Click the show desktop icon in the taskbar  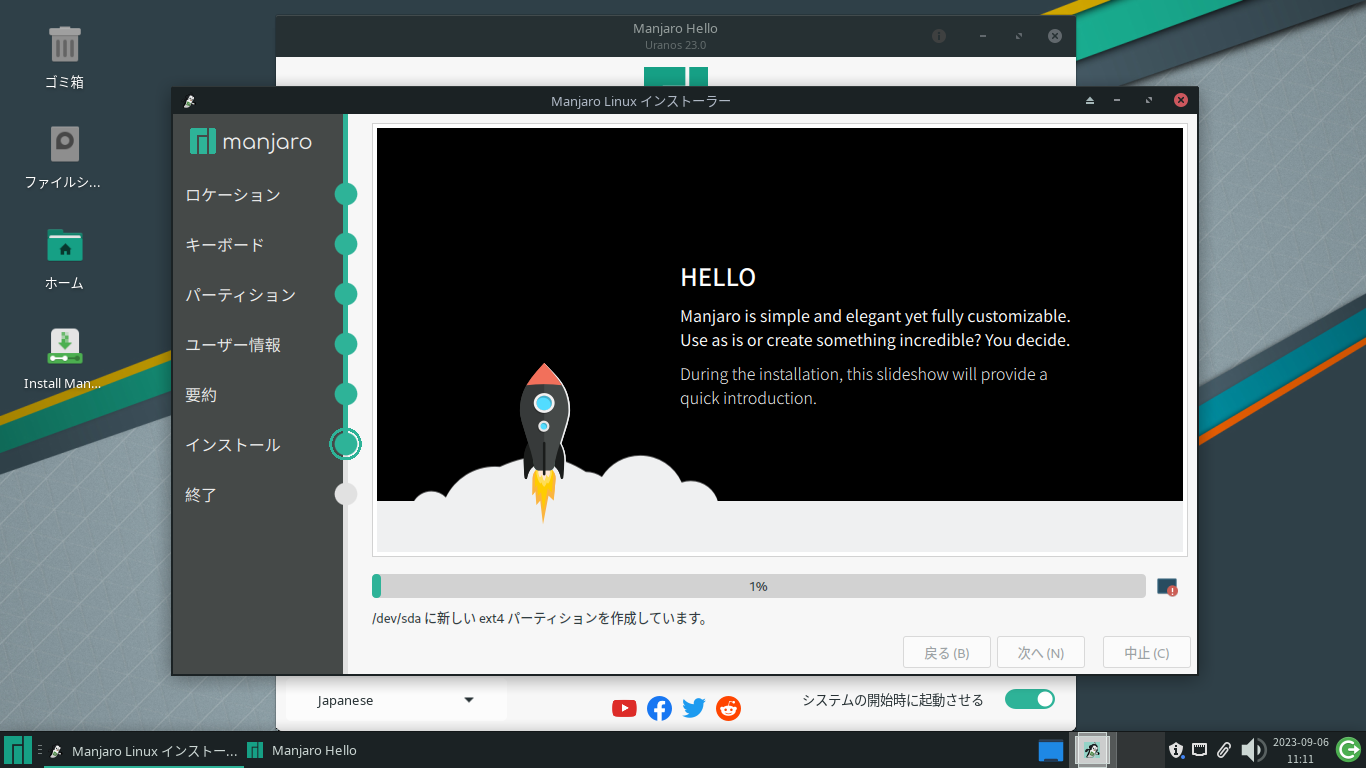tap(1050, 750)
